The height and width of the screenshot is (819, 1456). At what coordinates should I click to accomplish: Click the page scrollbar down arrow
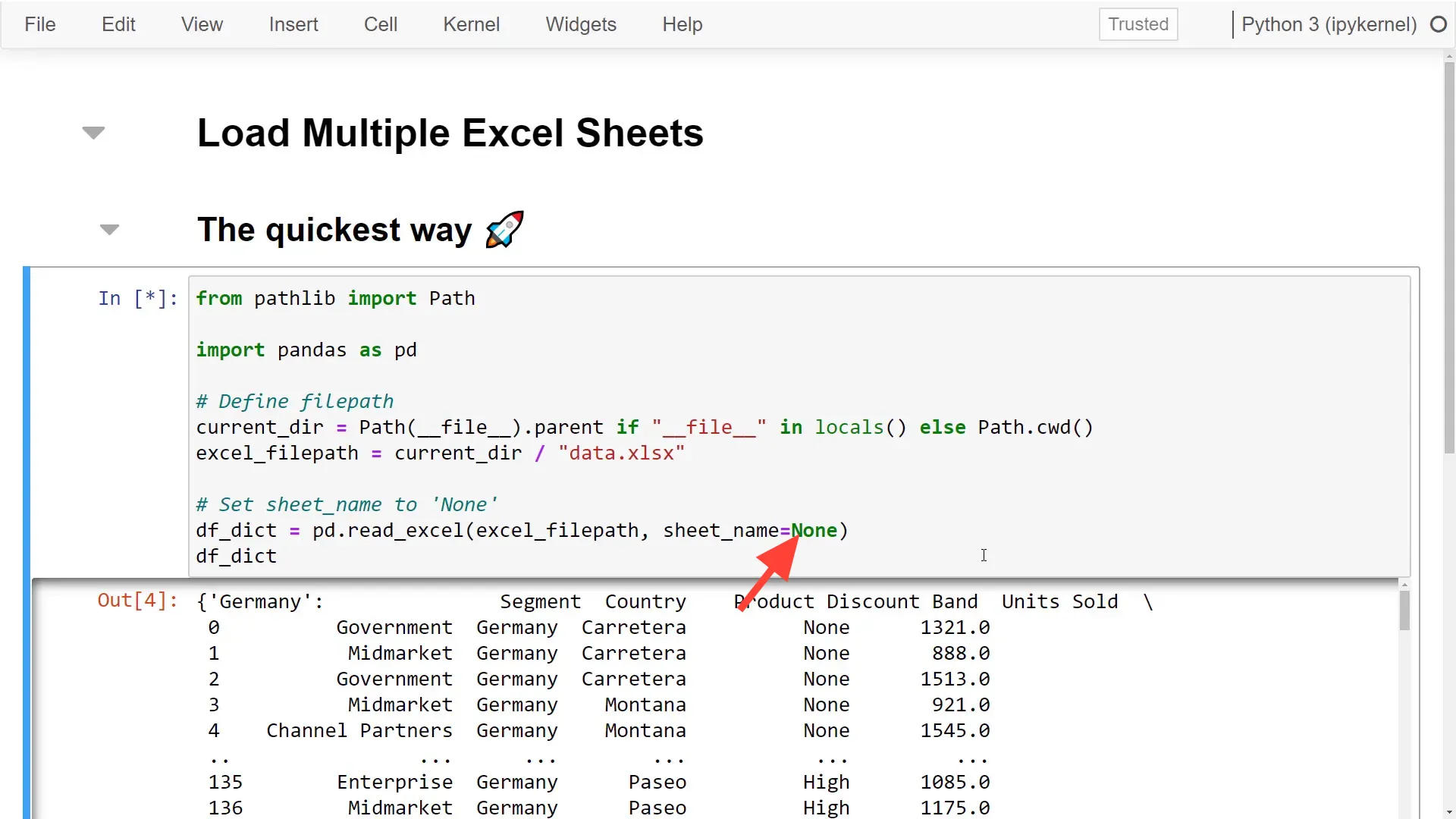[1449, 812]
